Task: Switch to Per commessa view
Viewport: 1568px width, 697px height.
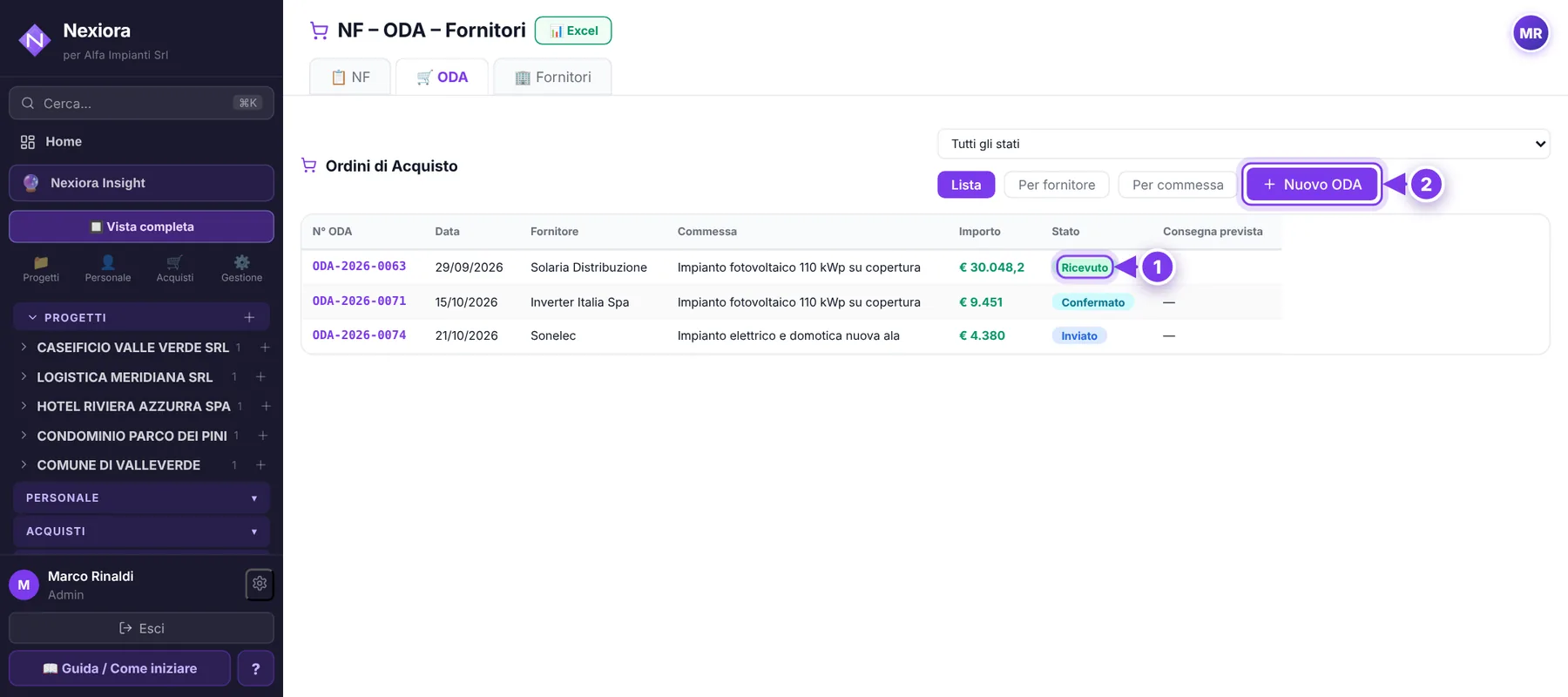Action: tap(1178, 185)
